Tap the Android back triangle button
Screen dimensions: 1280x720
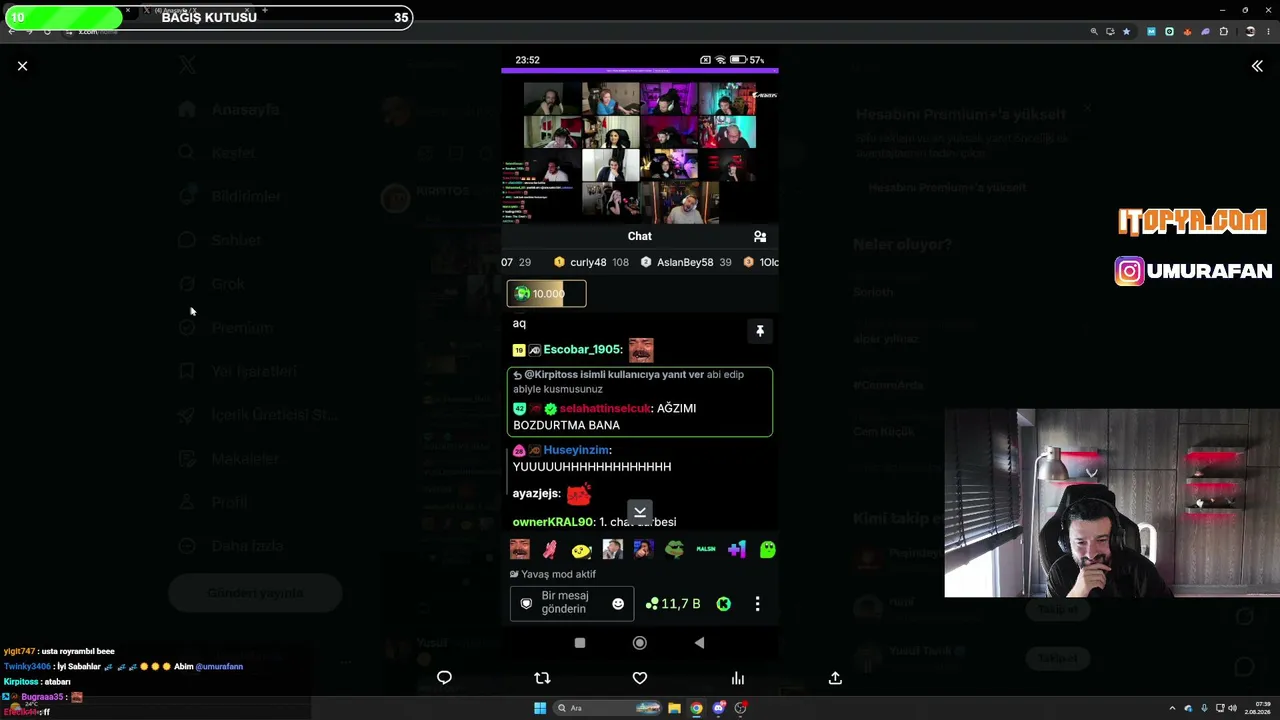pos(699,643)
